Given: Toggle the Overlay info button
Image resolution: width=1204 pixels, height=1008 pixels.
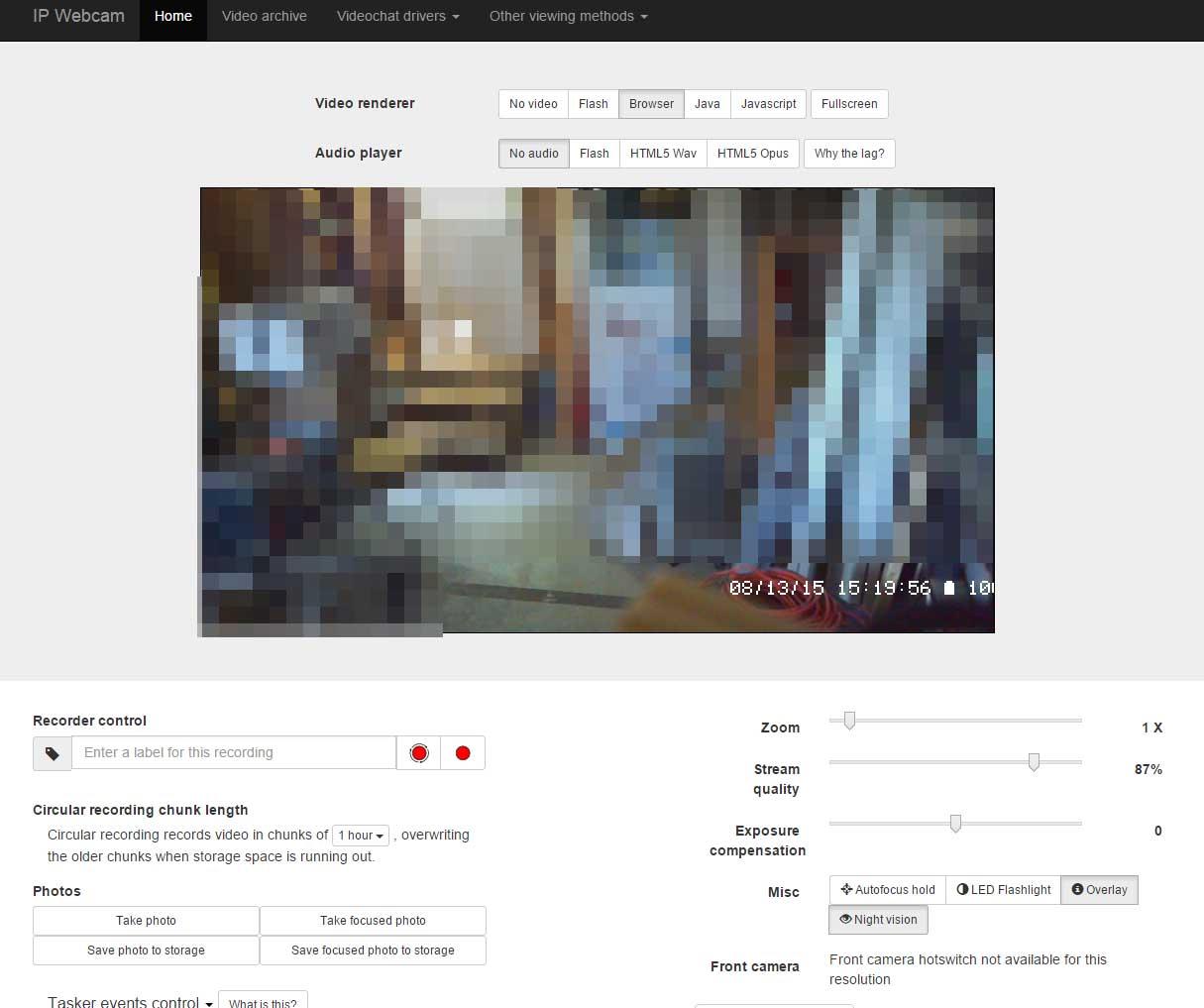Looking at the screenshot, I should (1099, 890).
